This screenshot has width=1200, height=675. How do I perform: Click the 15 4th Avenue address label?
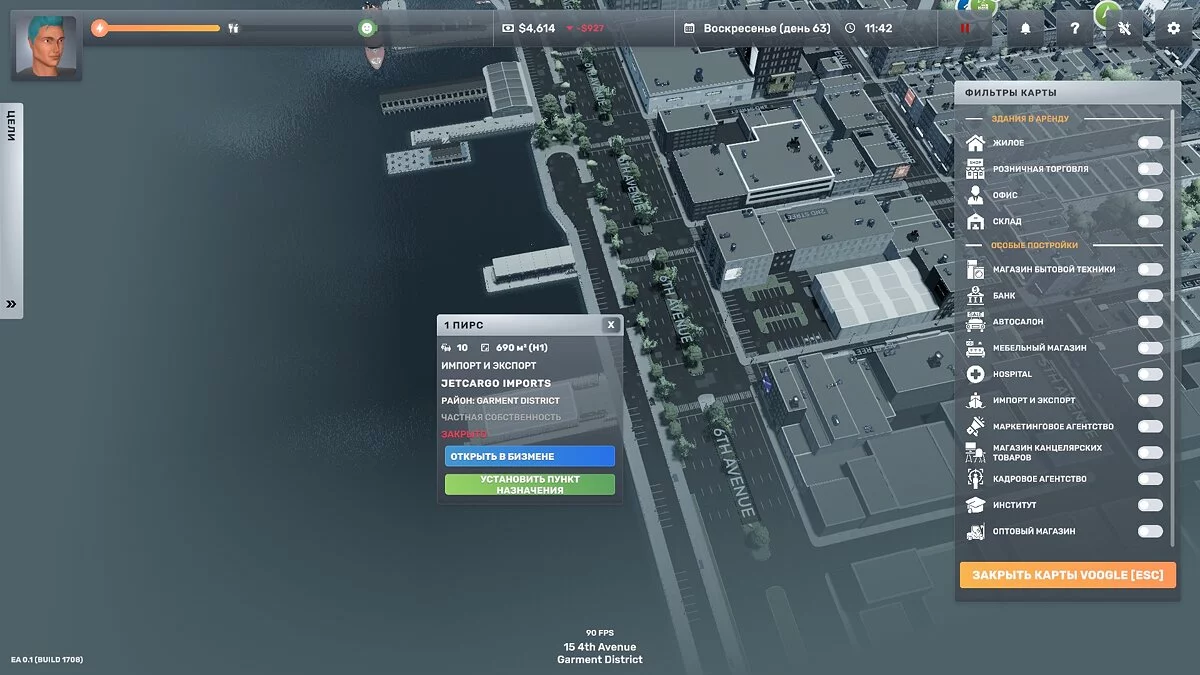coord(600,647)
